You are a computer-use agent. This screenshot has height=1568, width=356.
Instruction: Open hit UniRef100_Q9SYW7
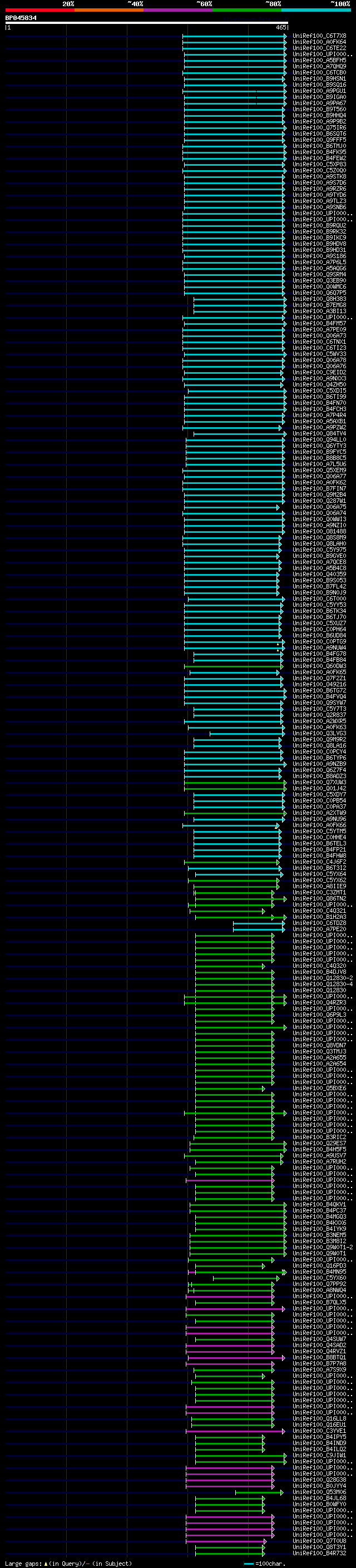tap(319, 703)
